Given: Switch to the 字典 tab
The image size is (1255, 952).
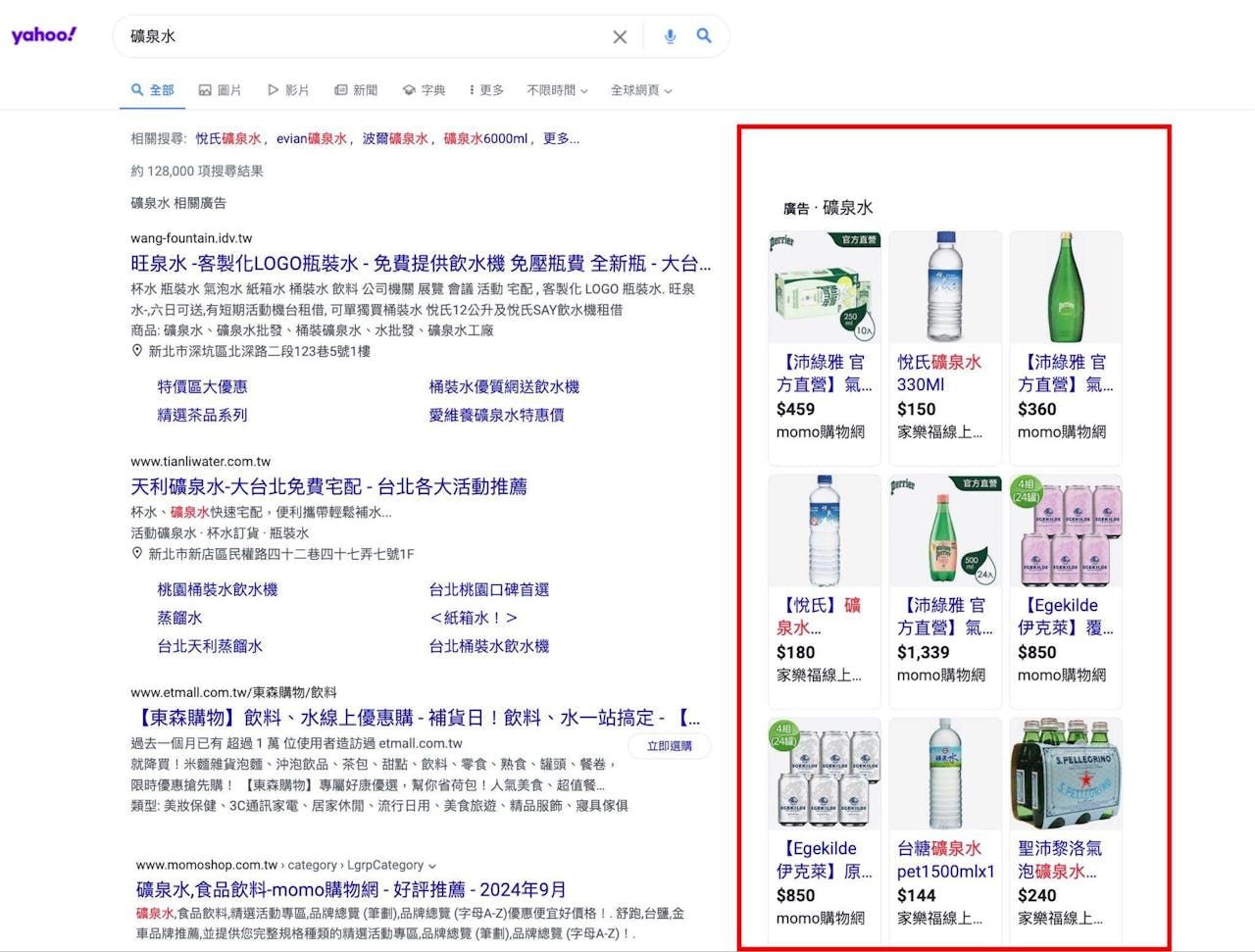Looking at the screenshot, I should click(x=424, y=90).
